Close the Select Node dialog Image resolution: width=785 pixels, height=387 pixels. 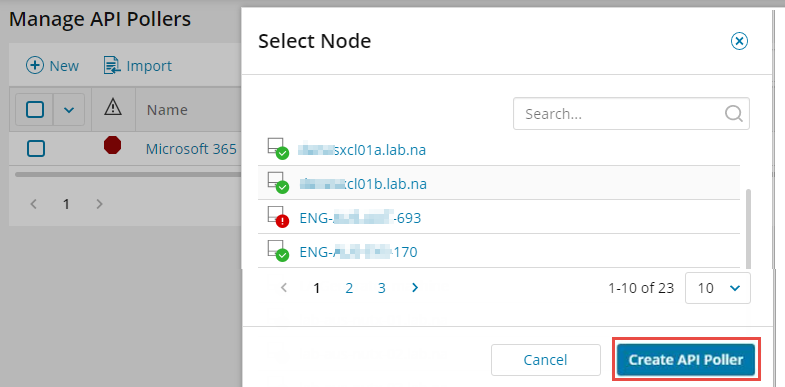click(739, 41)
